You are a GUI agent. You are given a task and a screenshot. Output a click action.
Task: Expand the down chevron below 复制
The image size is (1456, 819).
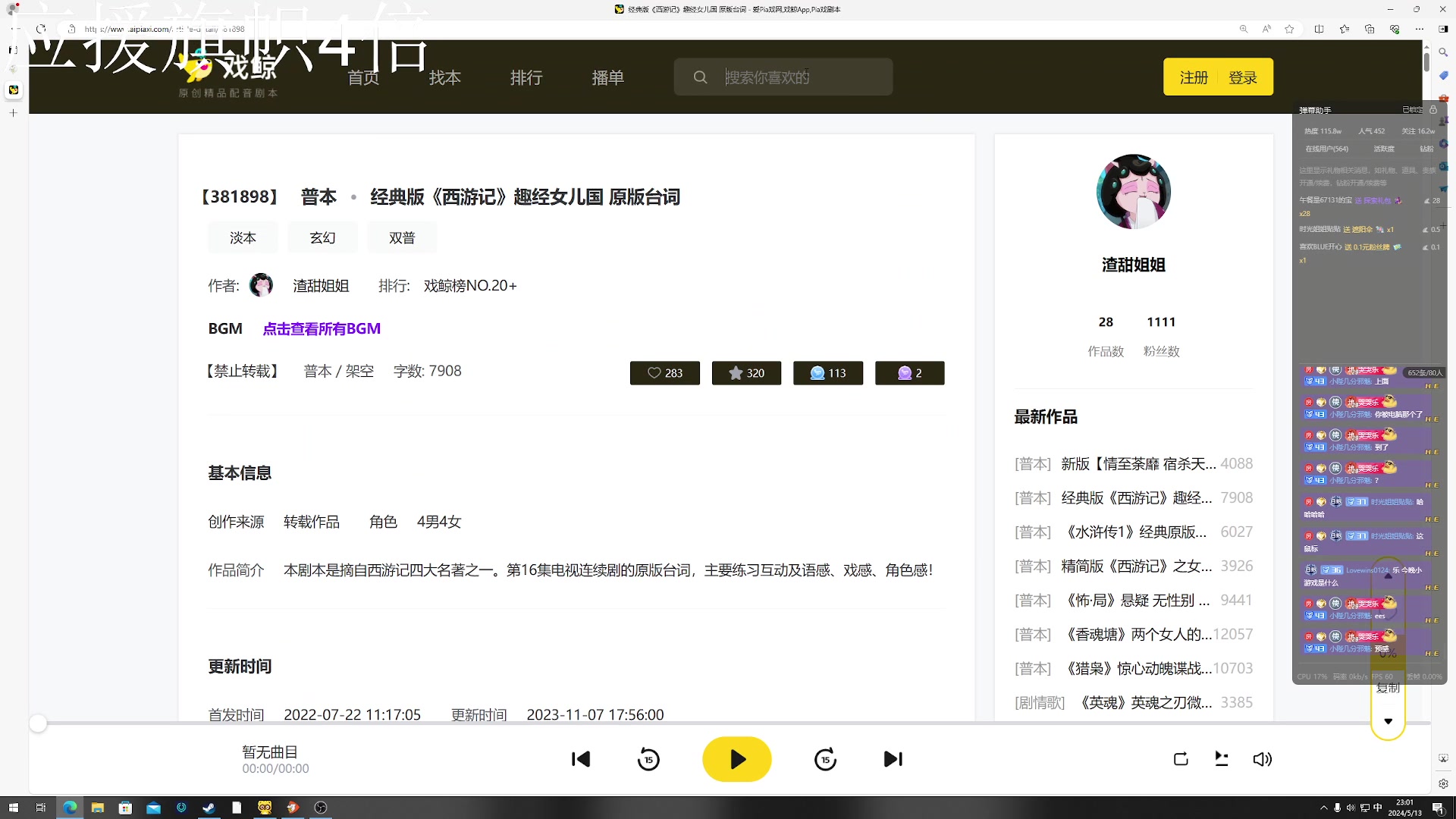[x=1388, y=721]
